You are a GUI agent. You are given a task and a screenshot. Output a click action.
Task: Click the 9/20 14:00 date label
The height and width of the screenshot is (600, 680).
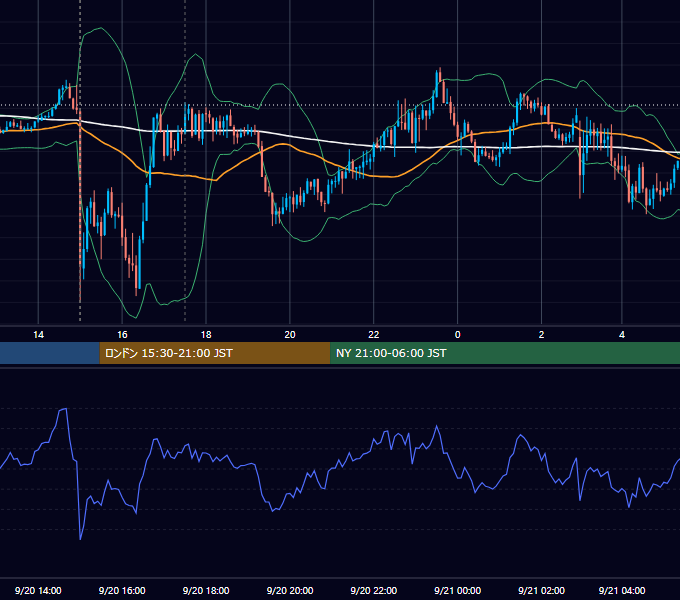(38, 590)
